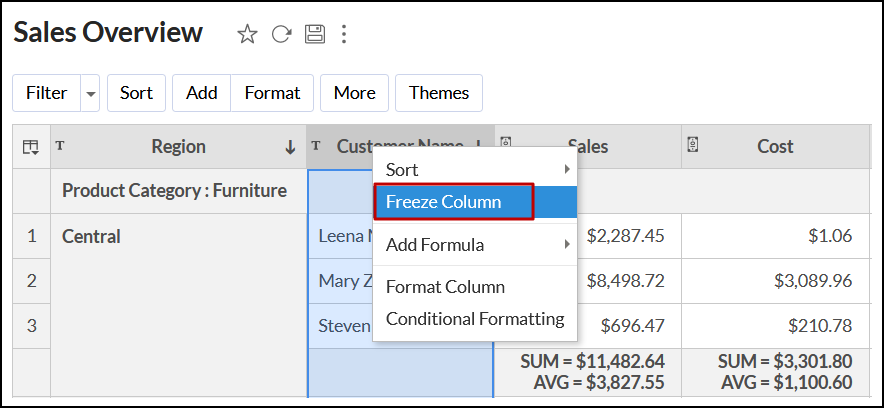Select row number 2 header
884x408 pixels.
click(x=31, y=281)
